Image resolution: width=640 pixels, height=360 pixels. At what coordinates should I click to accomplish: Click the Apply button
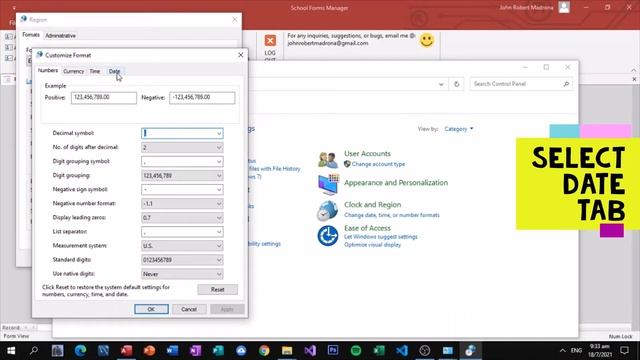pyautogui.click(x=227, y=309)
